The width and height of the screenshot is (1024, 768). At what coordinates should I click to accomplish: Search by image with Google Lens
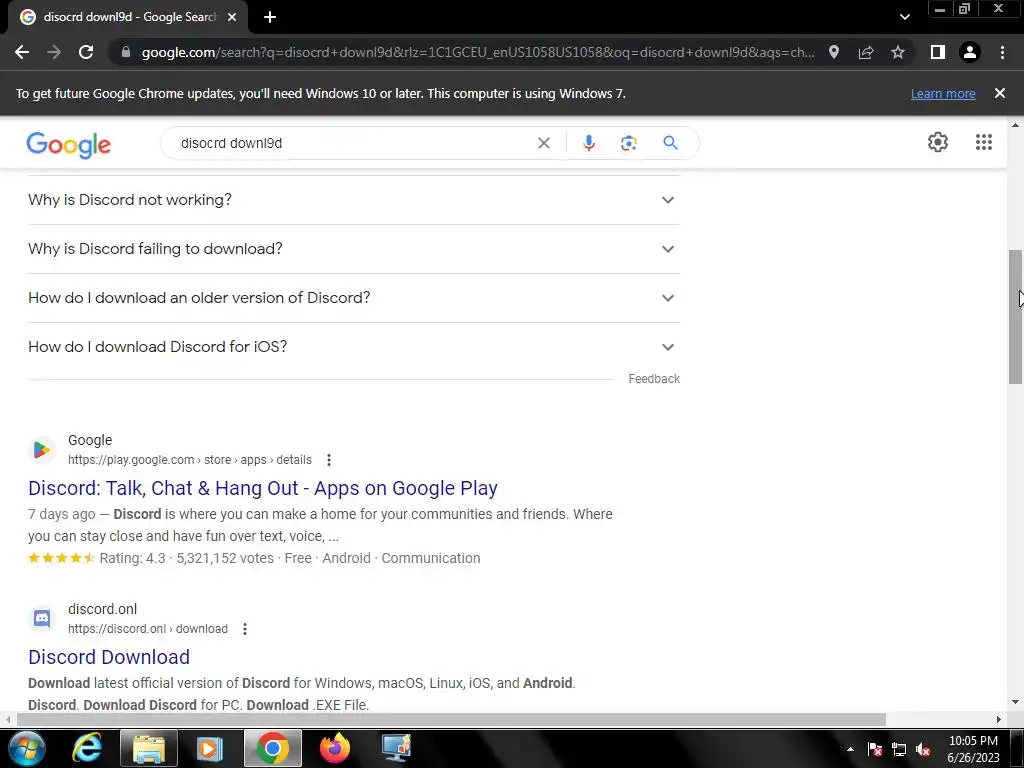(628, 143)
